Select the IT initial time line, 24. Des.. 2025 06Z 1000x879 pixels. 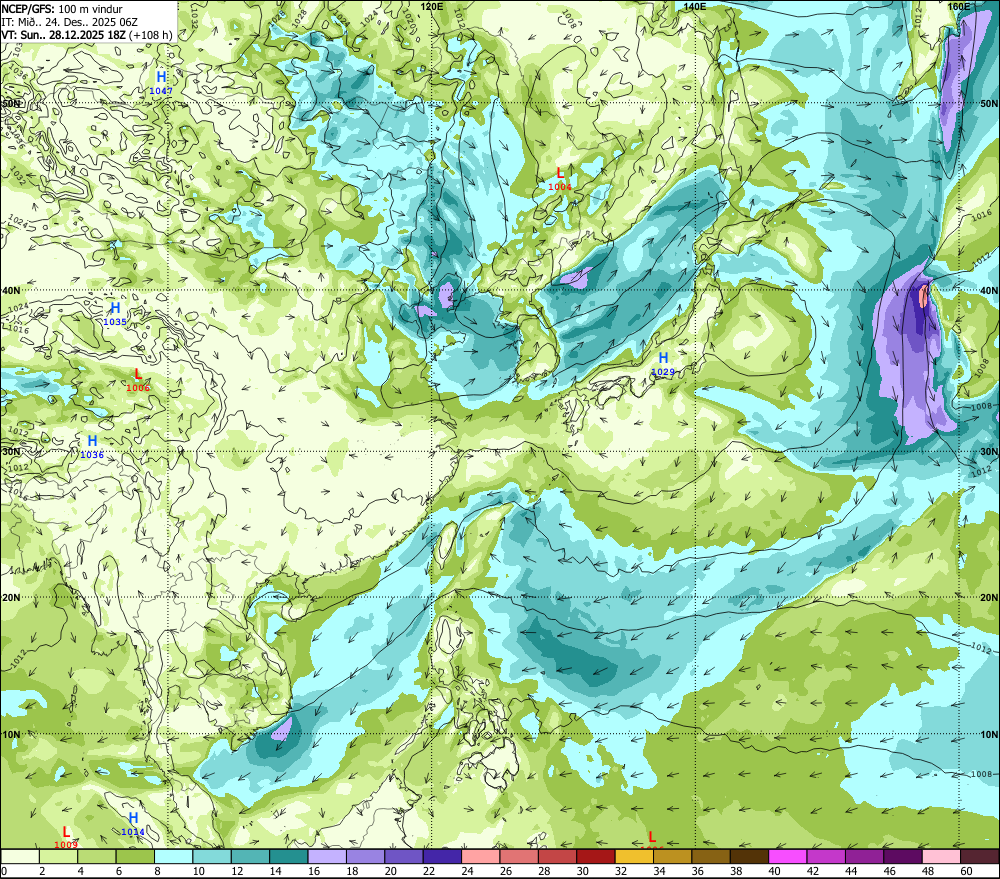(x=69, y=22)
